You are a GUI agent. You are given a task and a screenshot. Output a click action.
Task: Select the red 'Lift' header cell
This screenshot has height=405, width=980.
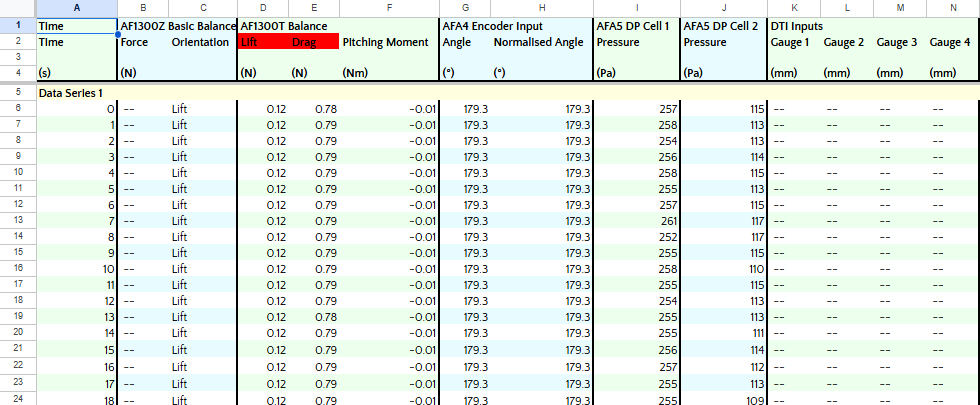point(263,42)
